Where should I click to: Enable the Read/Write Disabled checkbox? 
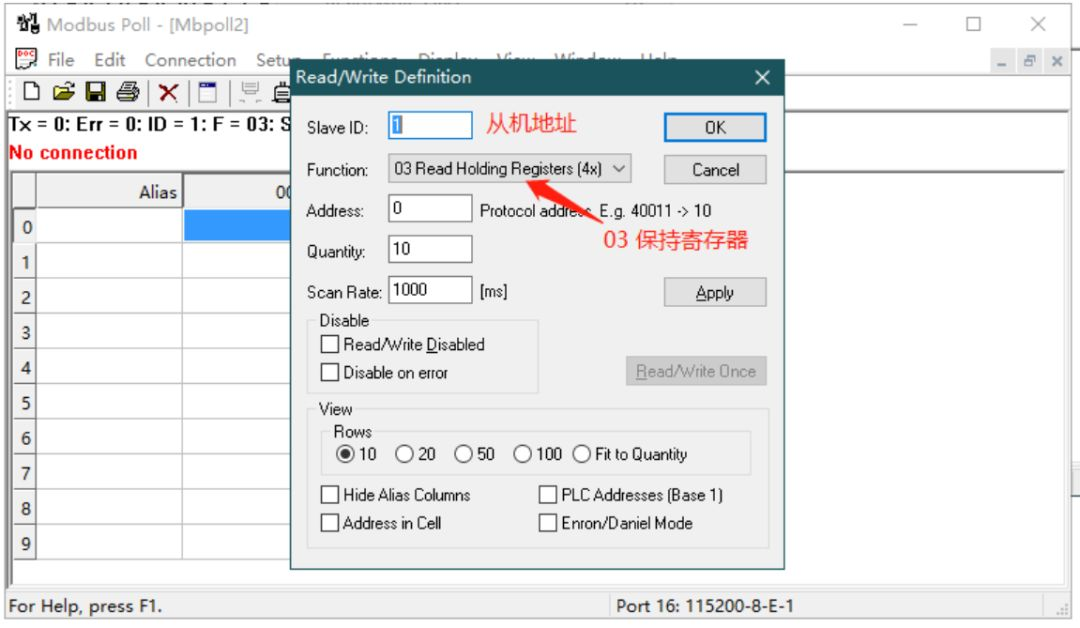[330, 344]
